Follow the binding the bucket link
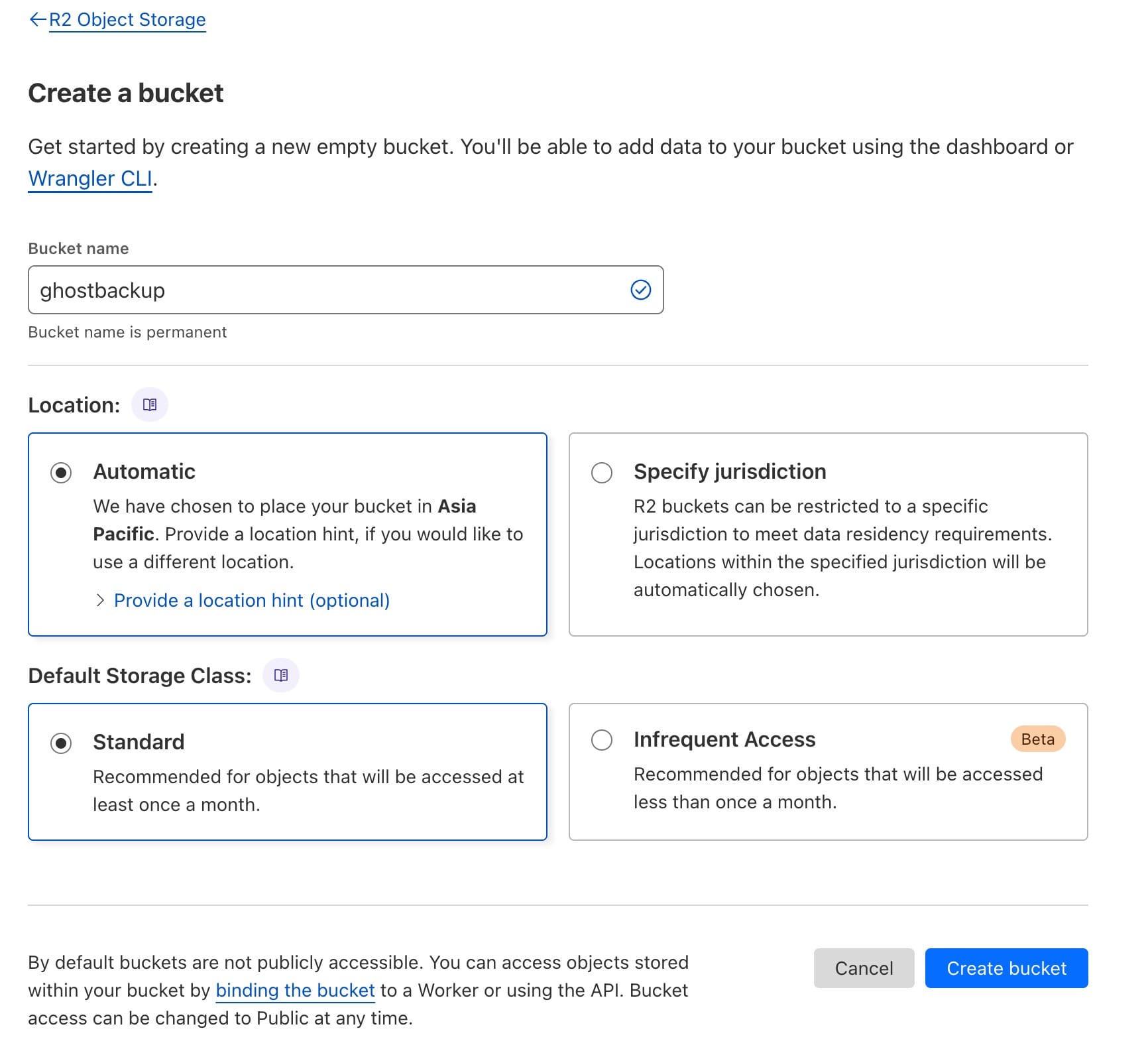This screenshot has width=1148, height=1057. tap(296, 991)
